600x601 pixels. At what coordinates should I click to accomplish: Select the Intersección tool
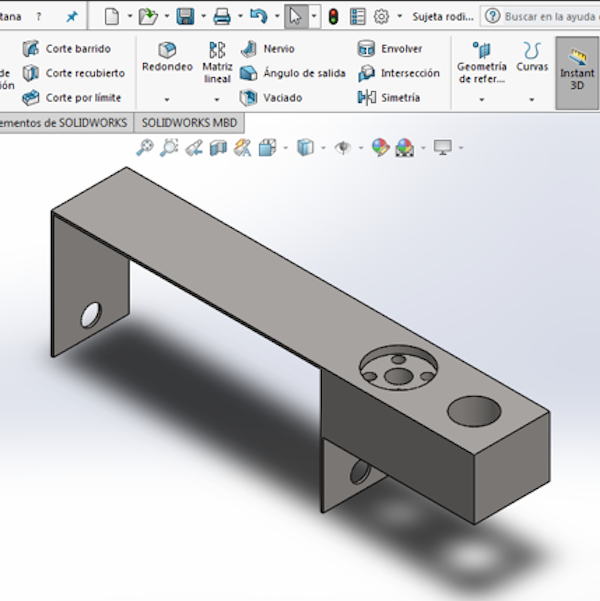click(398, 73)
